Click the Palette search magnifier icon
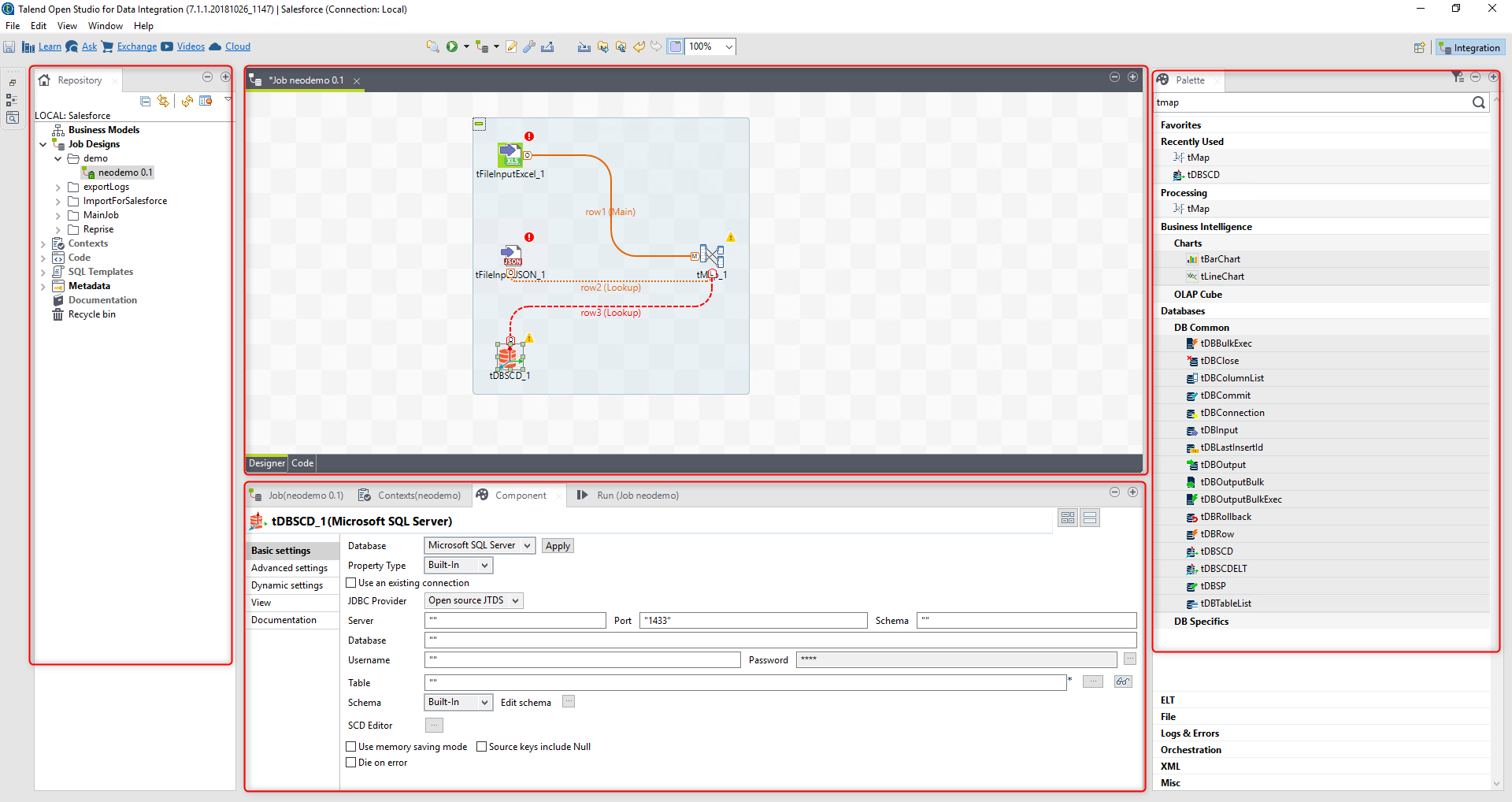This screenshot has width=1512, height=802. pyautogui.click(x=1478, y=102)
